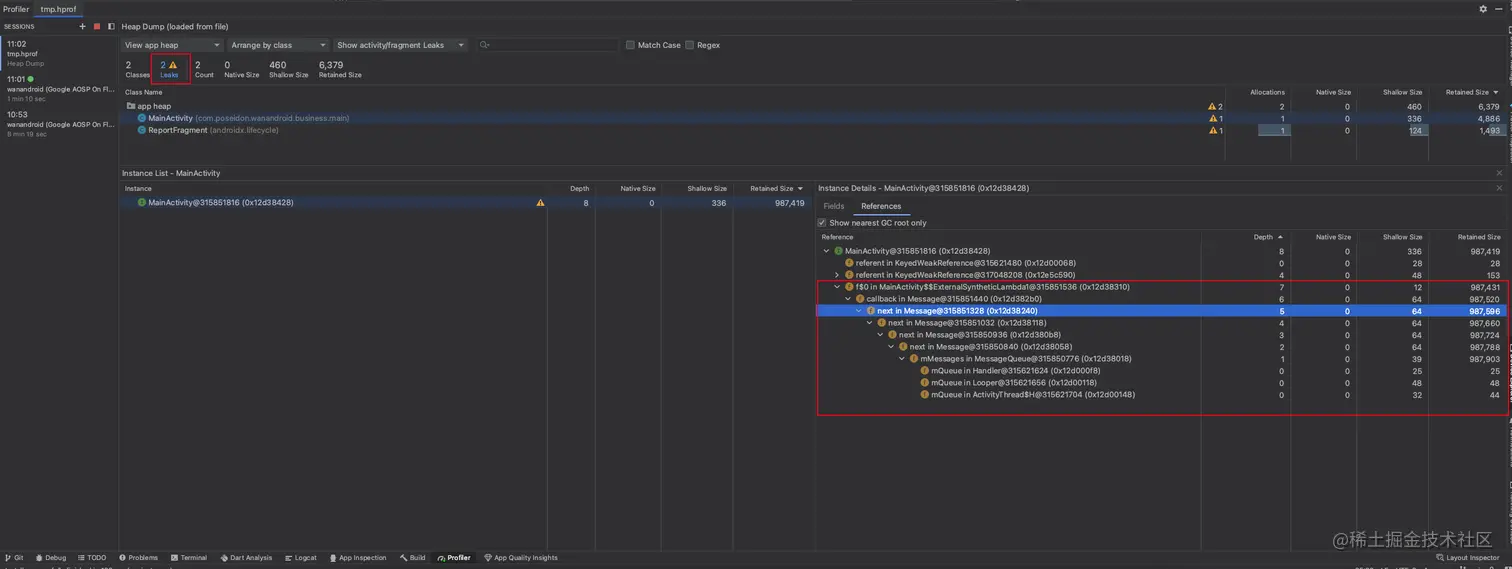
Task: Switch to the Profiler tab at top
Action: (x=16, y=9)
